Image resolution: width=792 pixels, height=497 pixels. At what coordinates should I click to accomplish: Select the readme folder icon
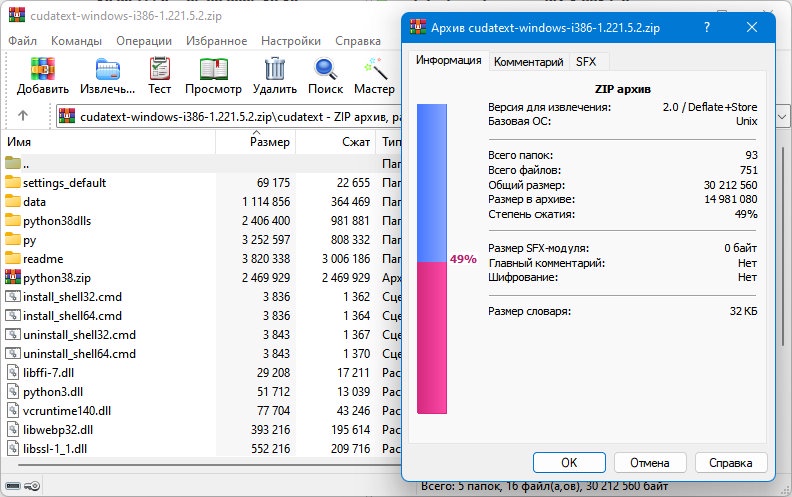tap(13, 258)
